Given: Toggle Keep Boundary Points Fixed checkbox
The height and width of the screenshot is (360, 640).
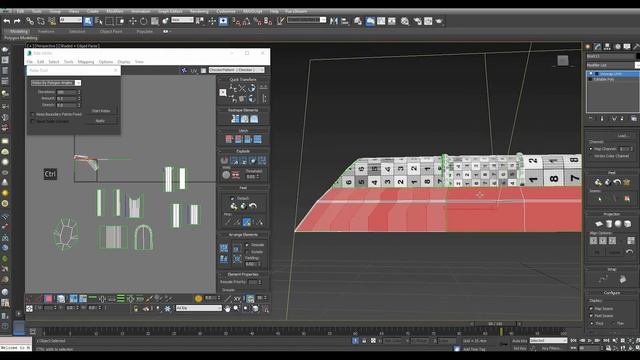Looking at the screenshot, I should 33,114.
